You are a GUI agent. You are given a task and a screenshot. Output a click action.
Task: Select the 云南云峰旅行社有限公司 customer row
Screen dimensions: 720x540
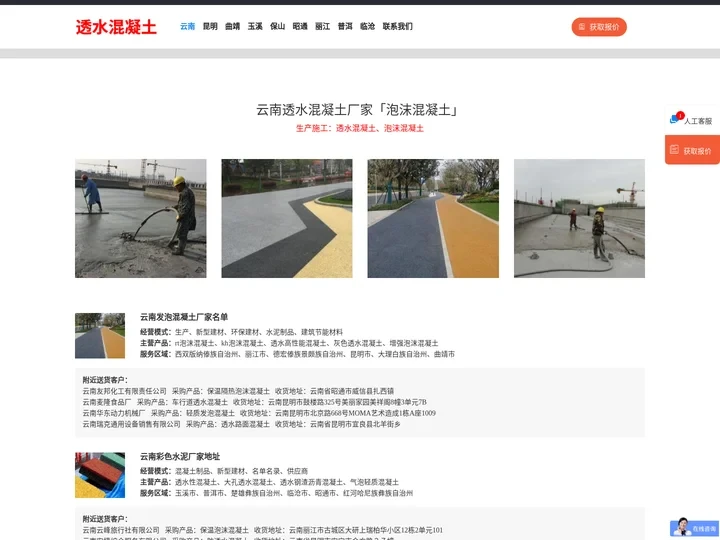point(263,530)
